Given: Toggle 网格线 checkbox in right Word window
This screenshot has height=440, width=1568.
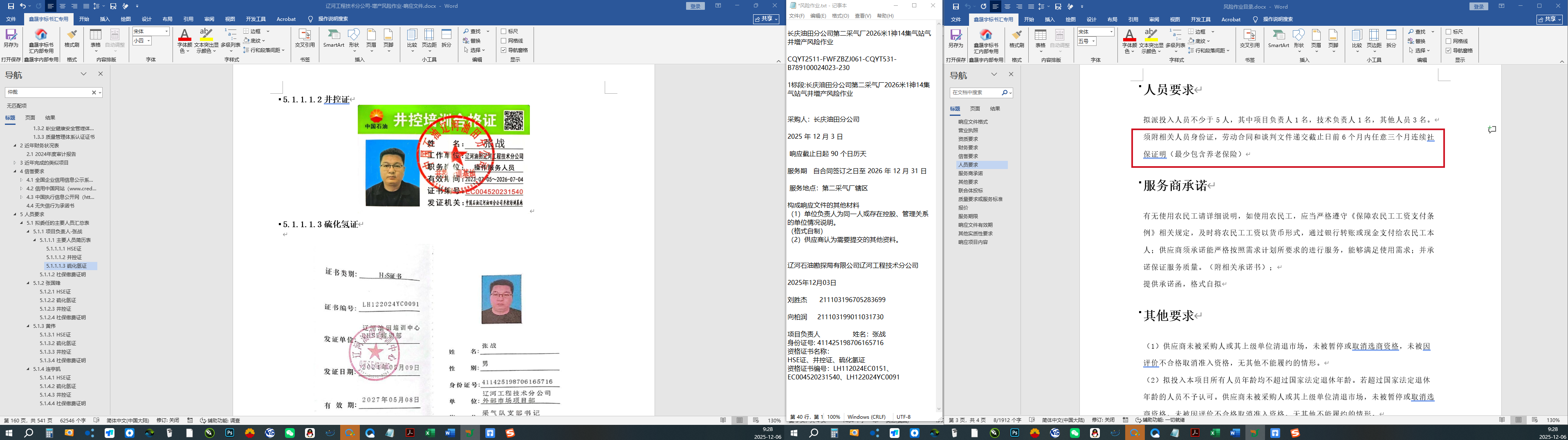Looking at the screenshot, I should (1448, 41).
